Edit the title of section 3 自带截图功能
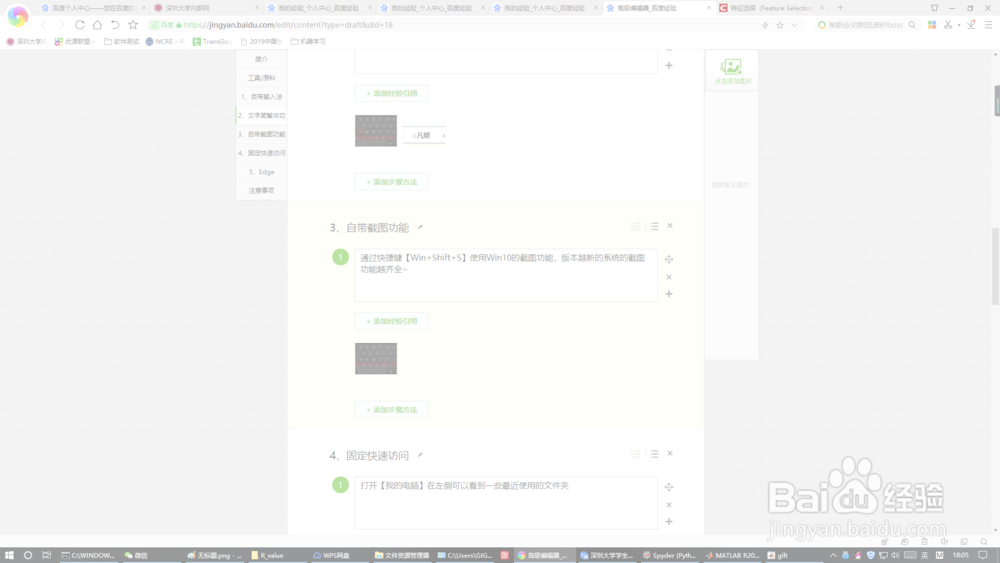This screenshot has width=1000, height=563. coord(420,227)
